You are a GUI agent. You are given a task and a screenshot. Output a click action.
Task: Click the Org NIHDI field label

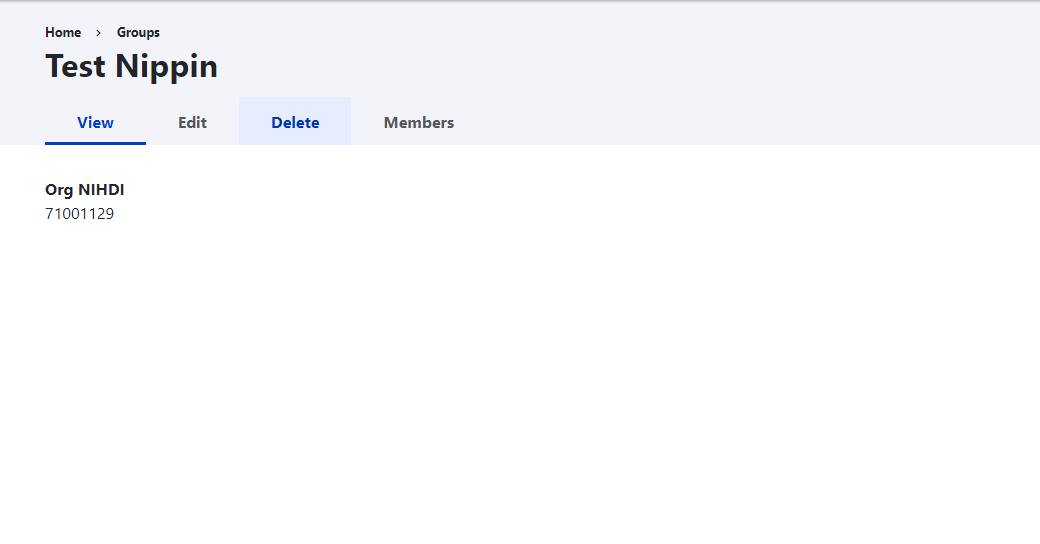pyautogui.click(x=85, y=190)
